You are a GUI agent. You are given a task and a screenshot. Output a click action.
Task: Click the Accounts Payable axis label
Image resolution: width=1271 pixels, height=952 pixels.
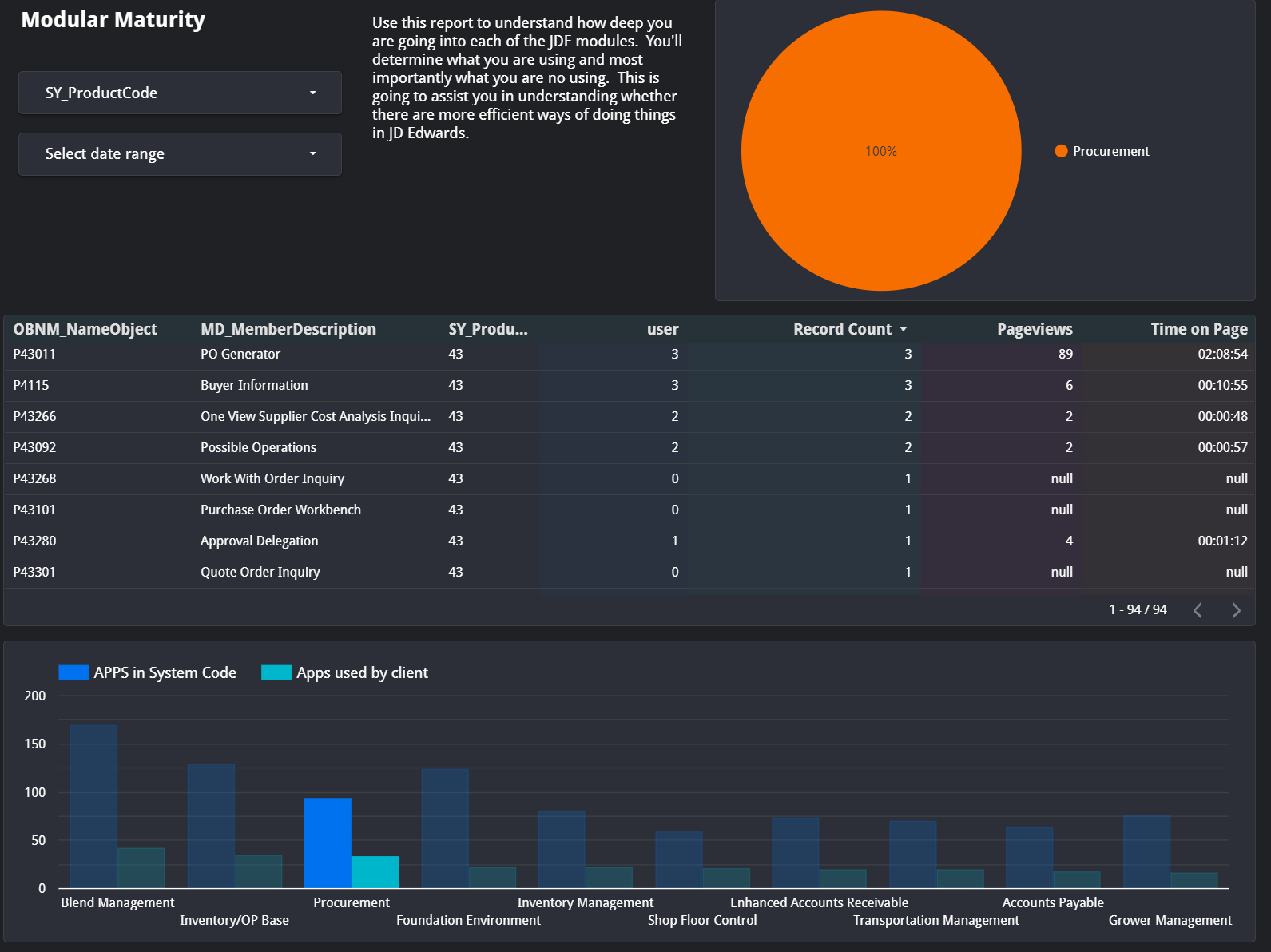coord(1053,902)
